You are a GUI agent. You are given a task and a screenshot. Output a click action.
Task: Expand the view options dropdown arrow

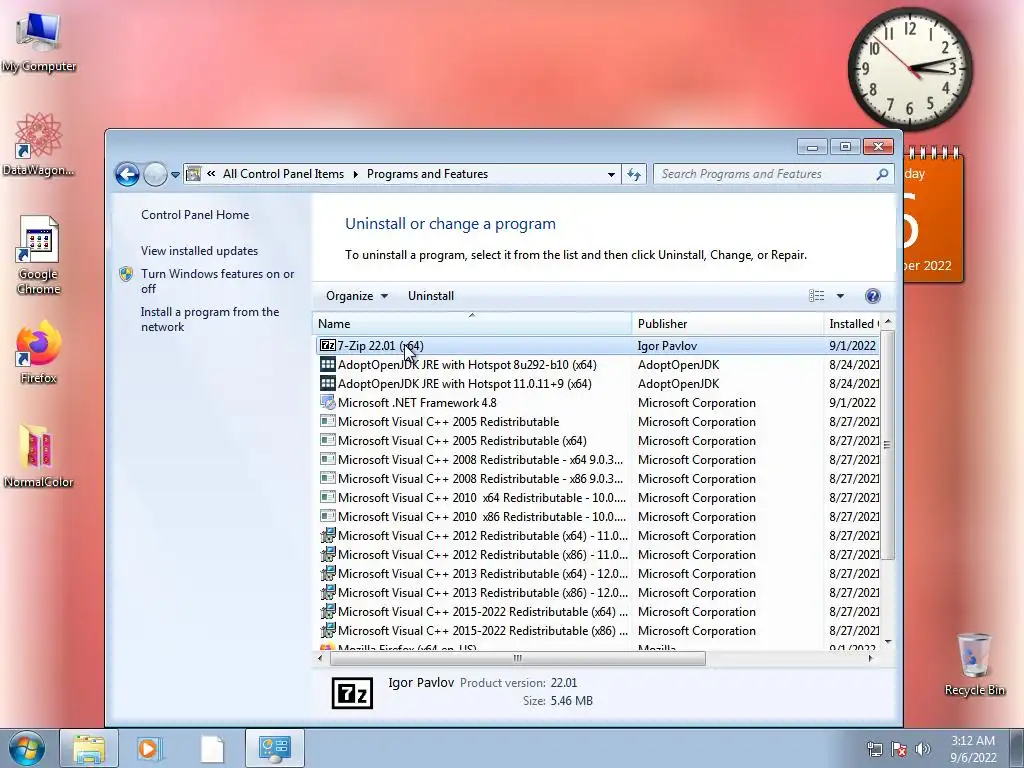tap(840, 296)
